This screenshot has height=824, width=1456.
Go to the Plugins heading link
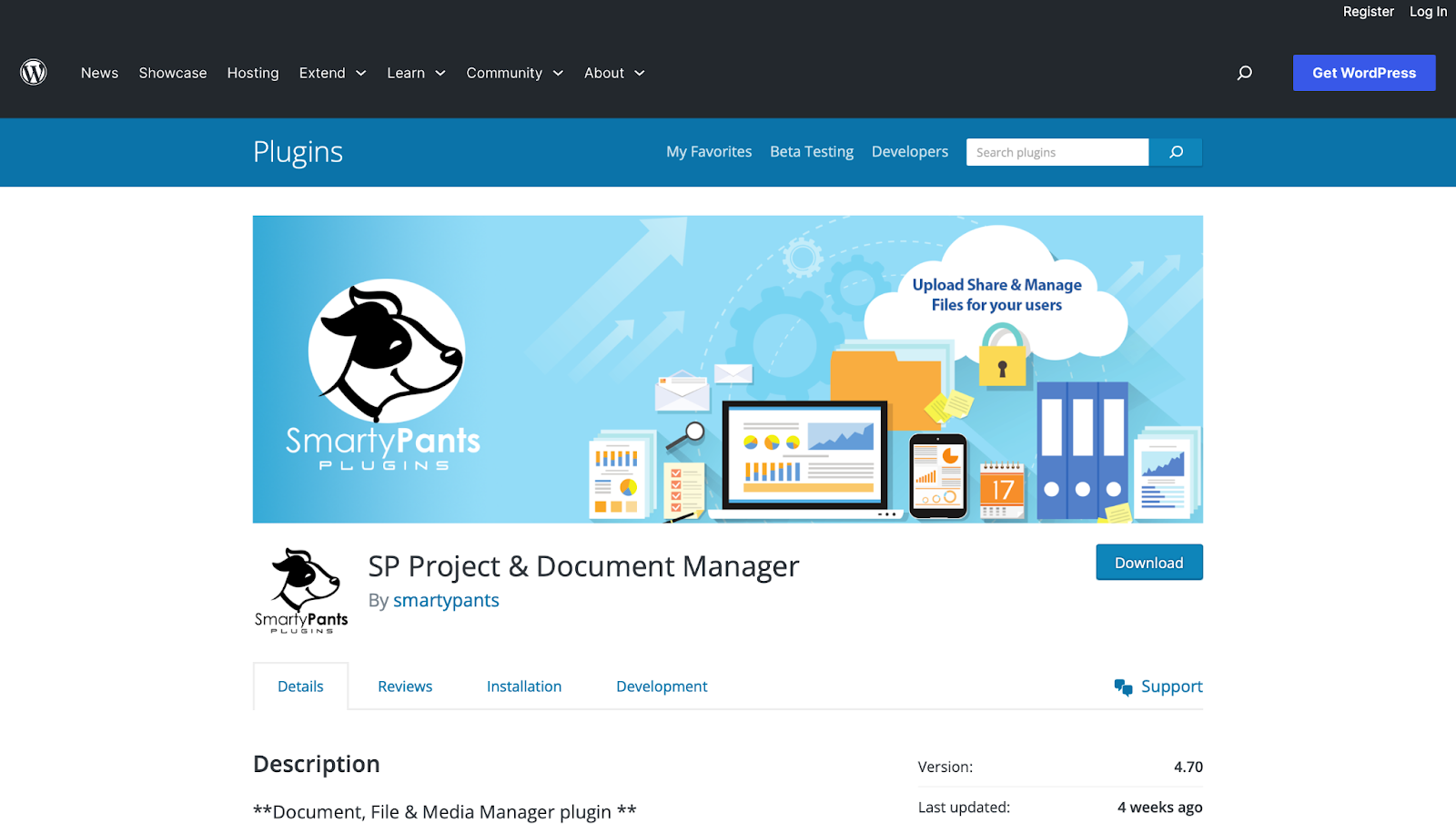[x=298, y=152]
